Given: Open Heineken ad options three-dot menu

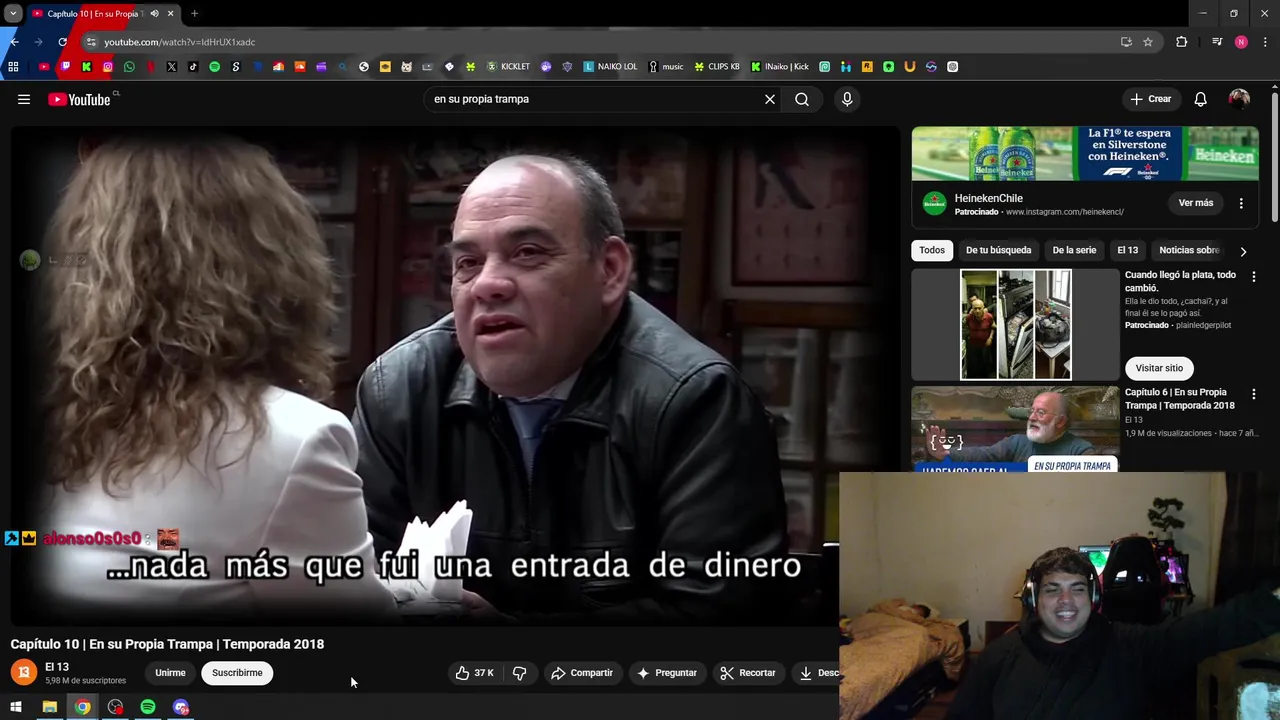Looking at the screenshot, I should pos(1241,203).
